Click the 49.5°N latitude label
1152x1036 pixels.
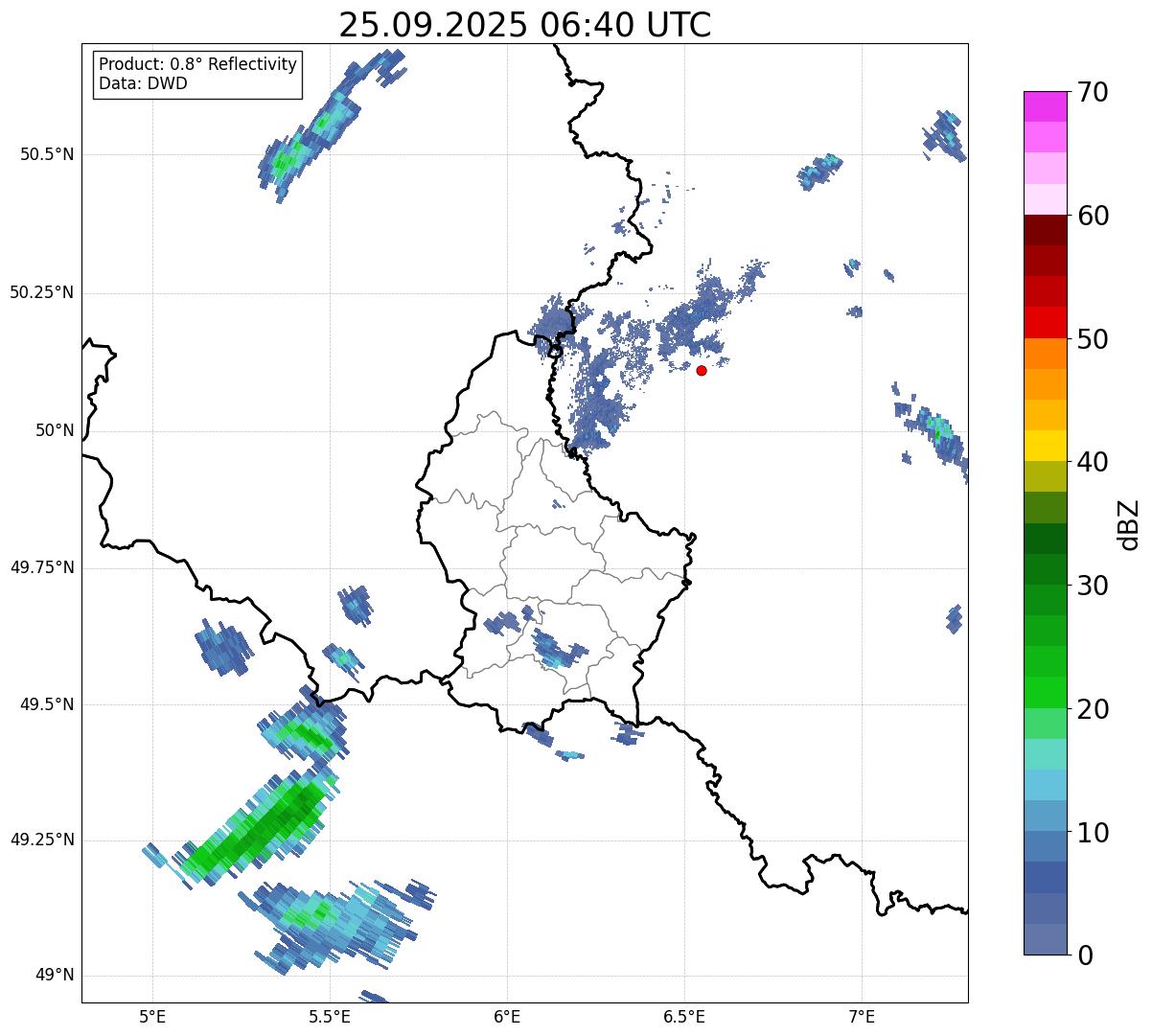(46, 704)
